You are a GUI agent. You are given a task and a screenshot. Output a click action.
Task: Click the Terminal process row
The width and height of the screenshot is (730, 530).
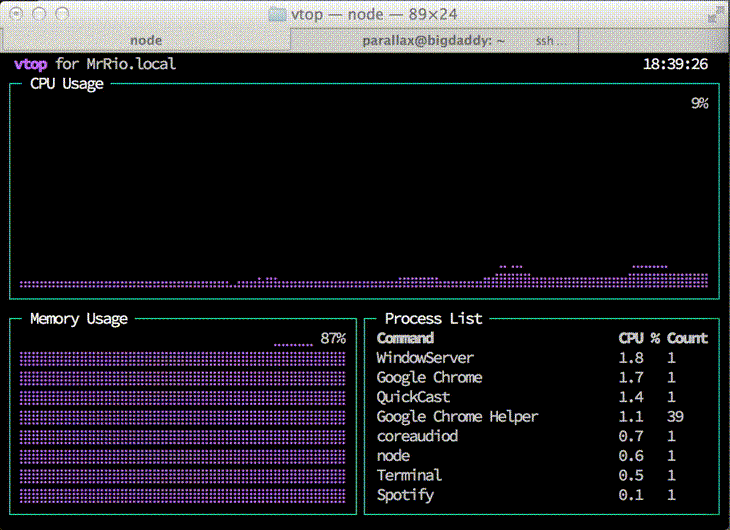pos(542,475)
